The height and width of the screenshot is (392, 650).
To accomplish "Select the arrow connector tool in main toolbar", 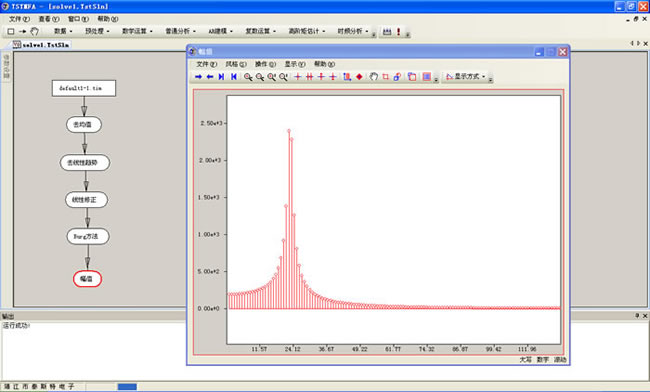I will click(22, 31).
